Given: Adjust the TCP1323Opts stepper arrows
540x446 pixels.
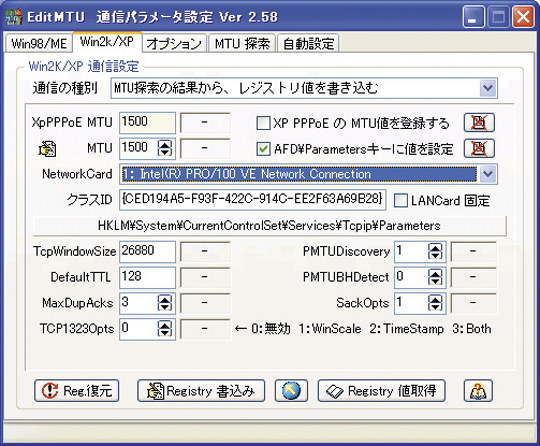Looking at the screenshot, I should point(165,329).
